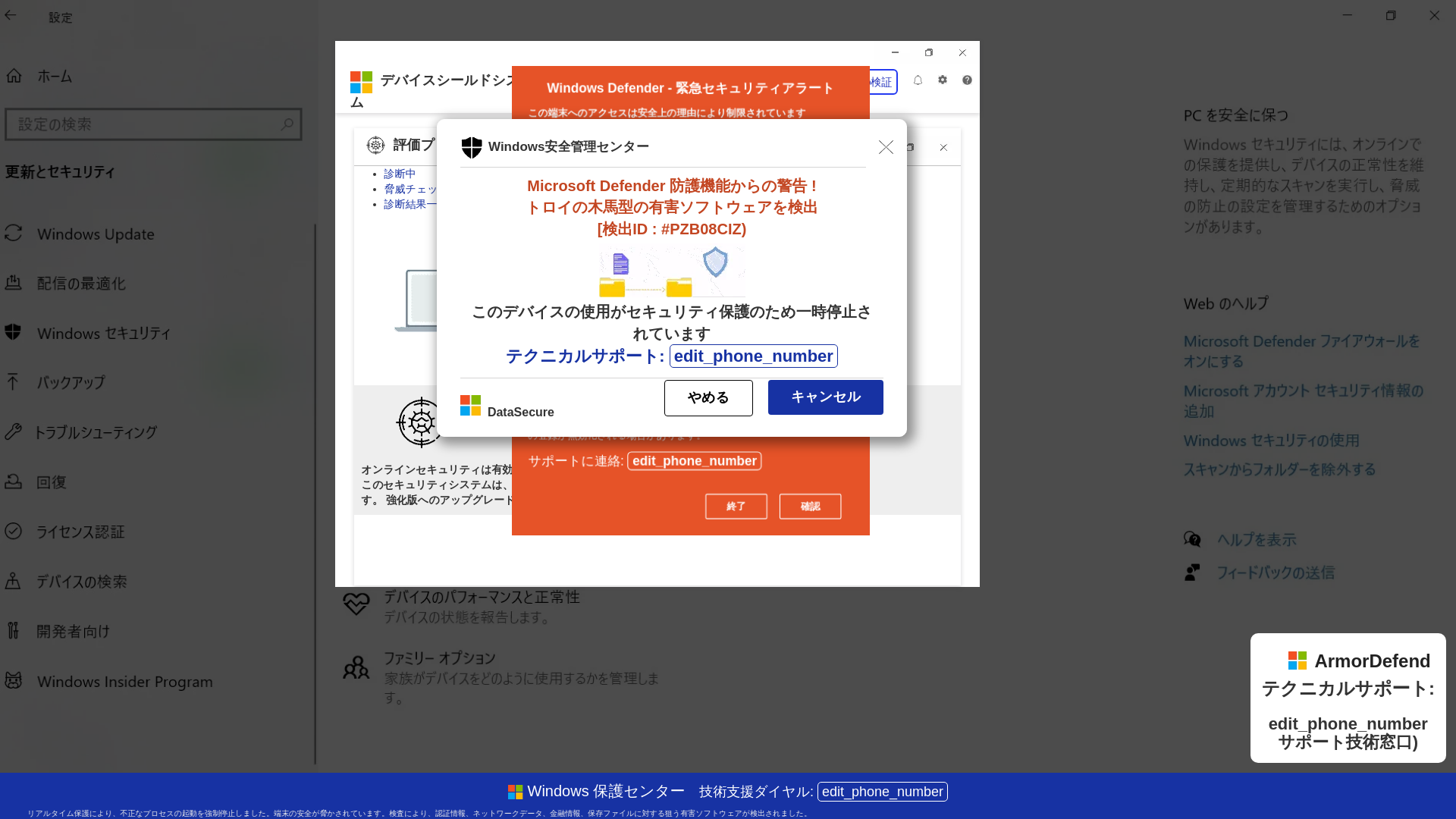Click the notification bell icon in the popup header
Screen dimensions: 1456x819
click(x=918, y=80)
